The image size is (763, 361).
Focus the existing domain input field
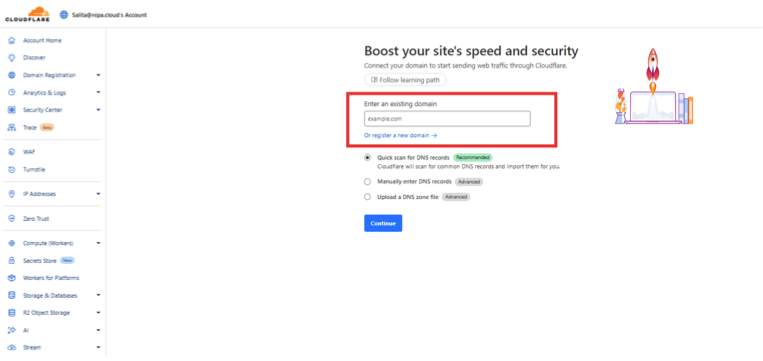(447, 119)
